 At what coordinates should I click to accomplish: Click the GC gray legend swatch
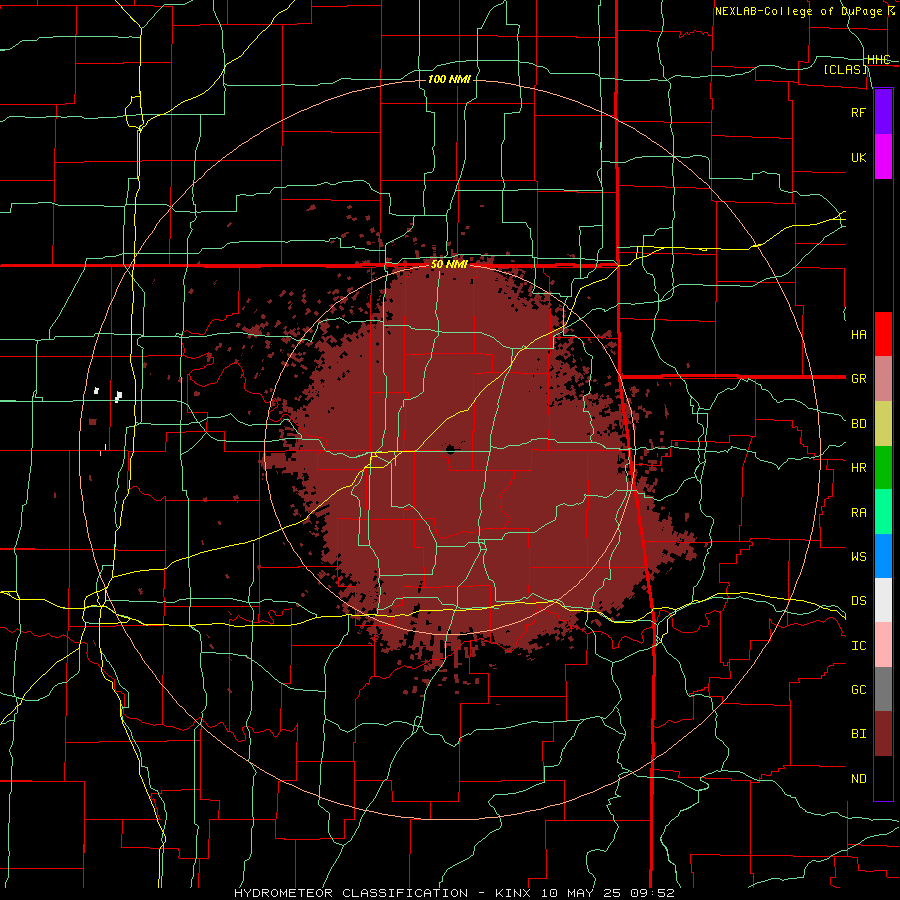(883, 689)
